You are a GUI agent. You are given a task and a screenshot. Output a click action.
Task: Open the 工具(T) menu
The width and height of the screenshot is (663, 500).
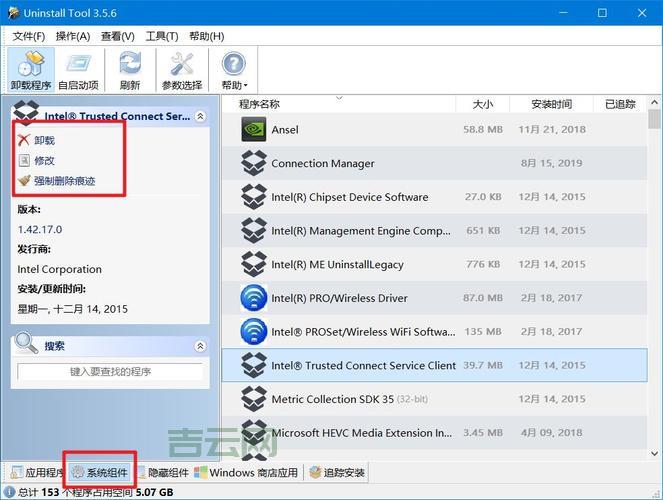(162, 36)
